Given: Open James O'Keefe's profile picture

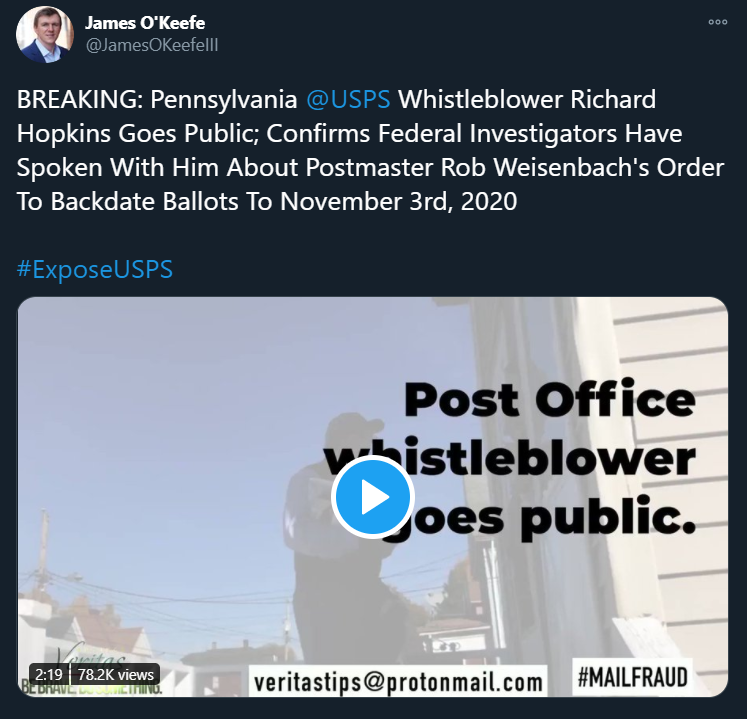Looking at the screenshot, I should click(x=45, y=34).
